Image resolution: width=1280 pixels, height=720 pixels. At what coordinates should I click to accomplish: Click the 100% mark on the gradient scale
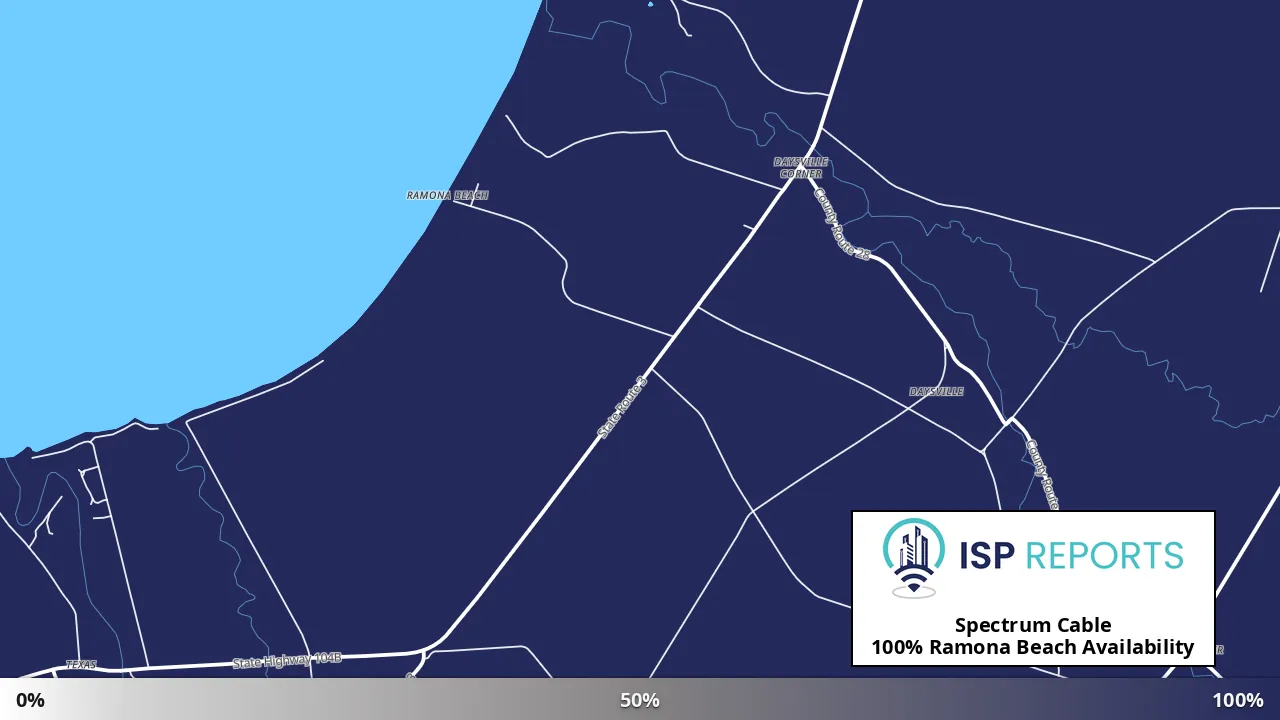click(x=1238, y=700)
